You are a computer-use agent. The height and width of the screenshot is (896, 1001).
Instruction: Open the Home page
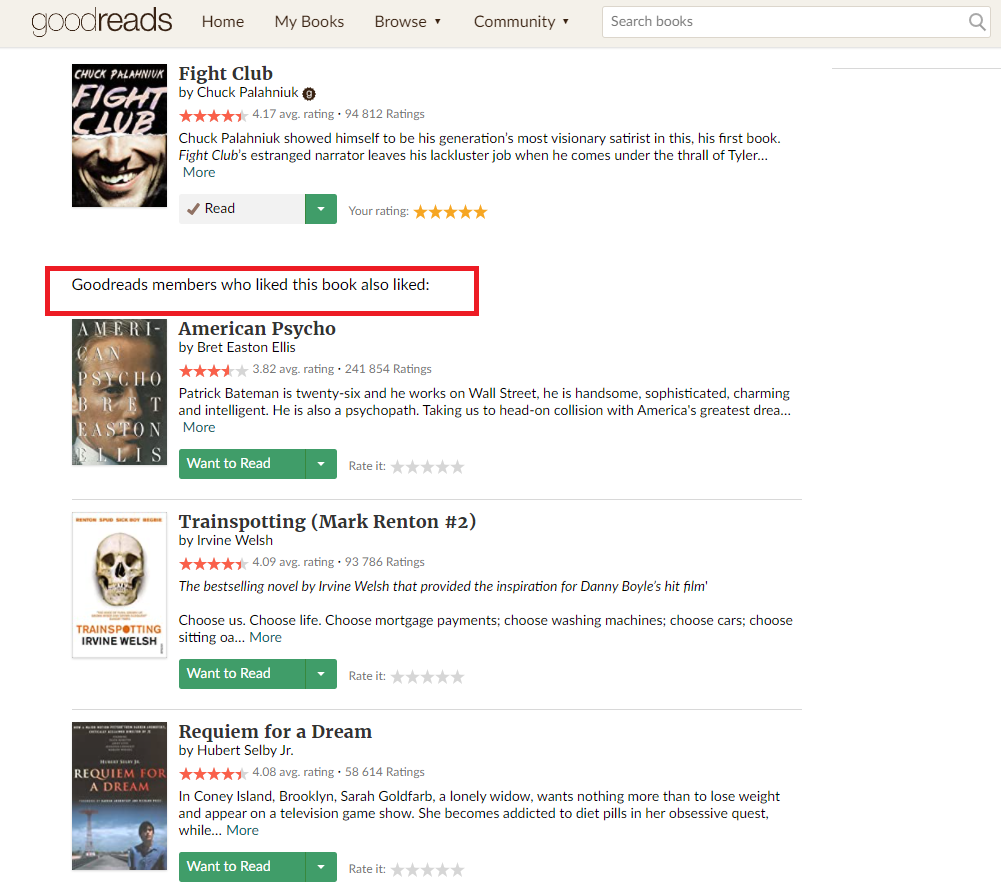(223, 22)
